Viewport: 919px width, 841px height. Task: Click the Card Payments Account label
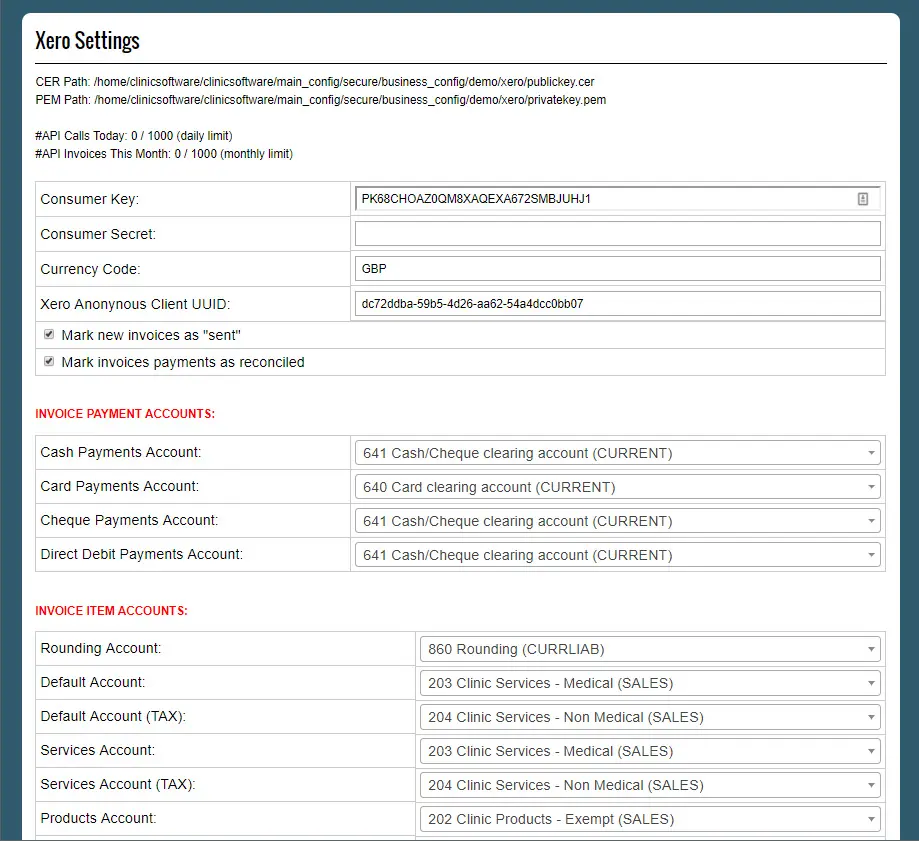(x=120, y=486)
